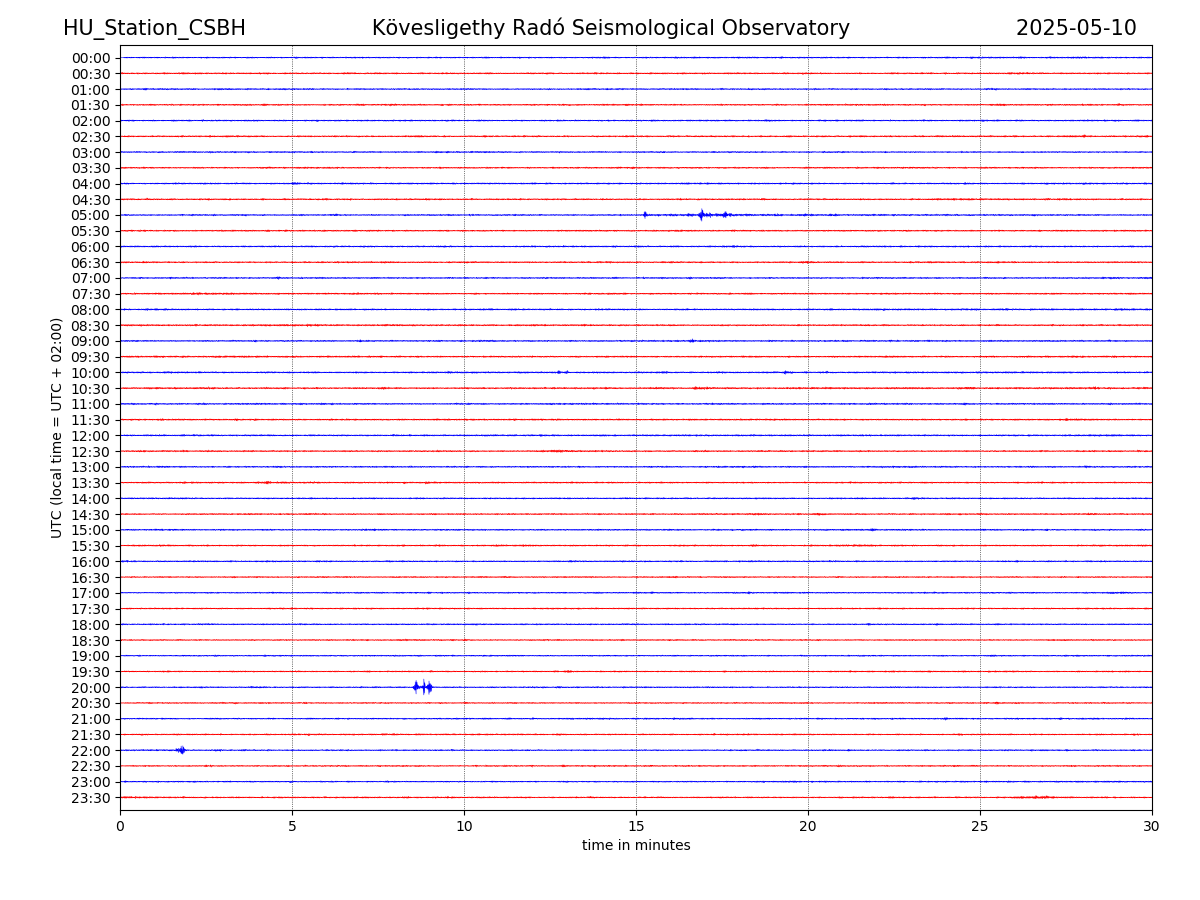This screenshot has width=1200, height=900.
Task: Select the 09:30 time row label
Action: coord(91,357)
